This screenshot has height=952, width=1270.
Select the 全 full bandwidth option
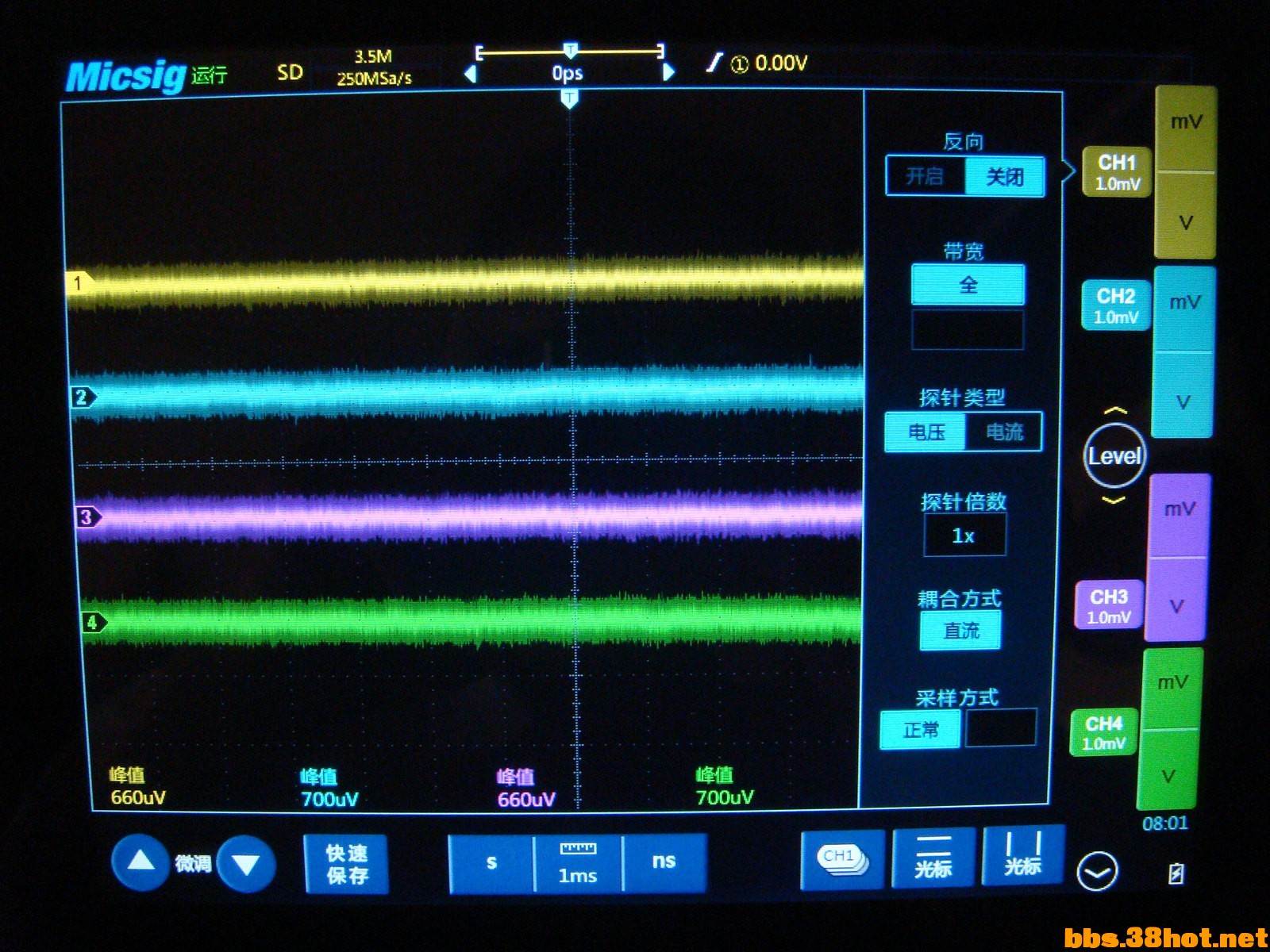click(968, 285)
